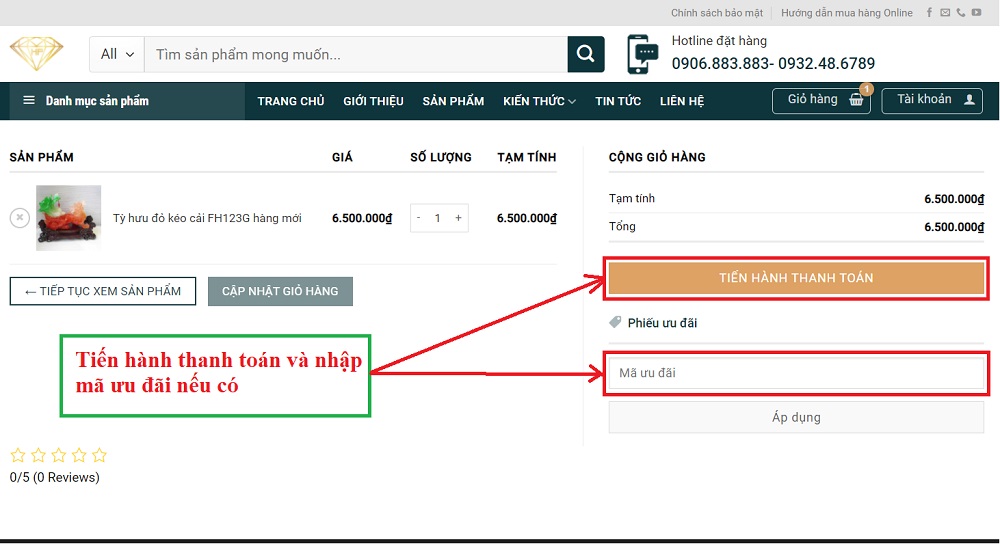Open the Facebook social icon
The image size is (1000, 544).
(x=929, y=13)
